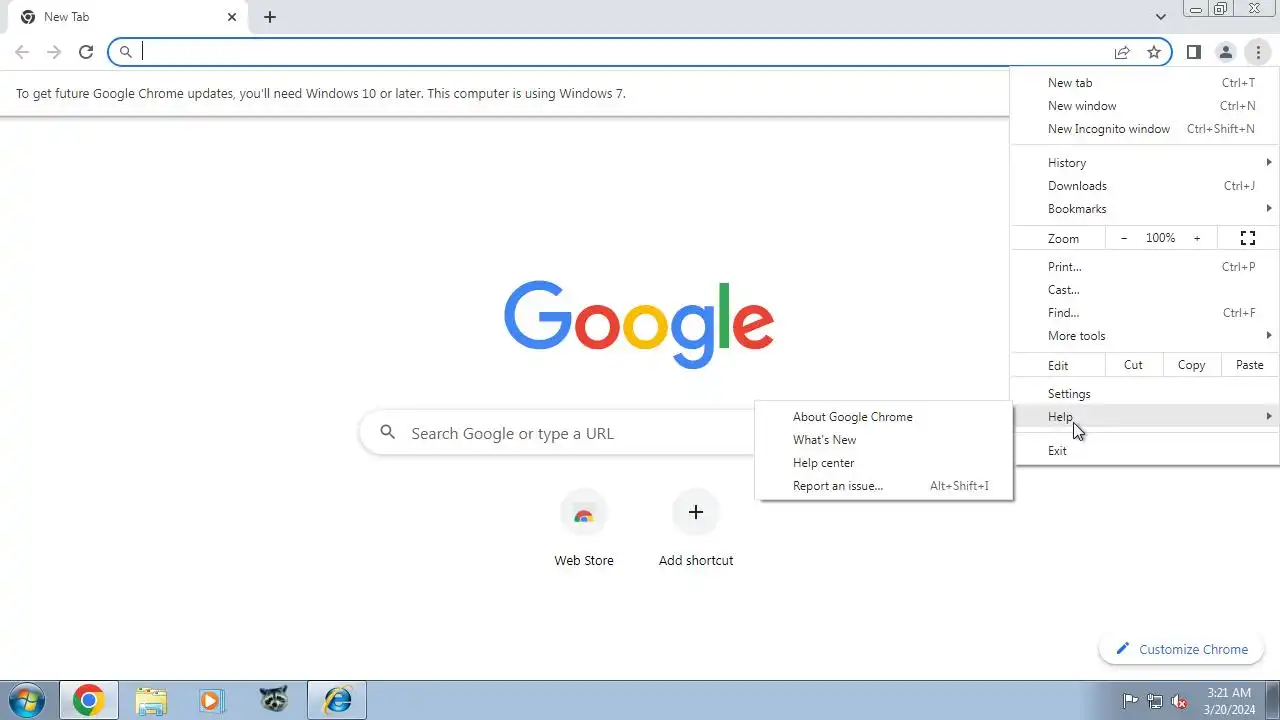Click the Zoom label in menu
Screen dimensions: 1280x720
[x=1063, y=238]
